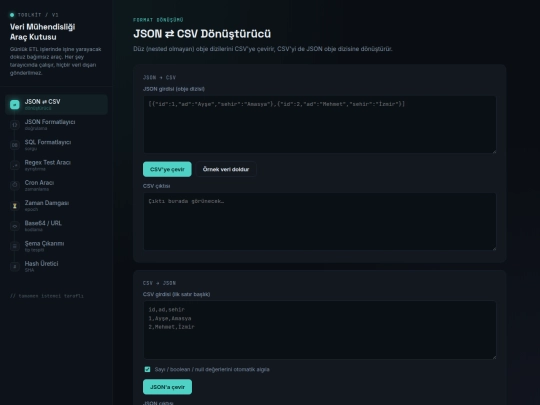Click the CSV'ye çevir button
This screenshot has width=540, height=405.
pos(167,169)
